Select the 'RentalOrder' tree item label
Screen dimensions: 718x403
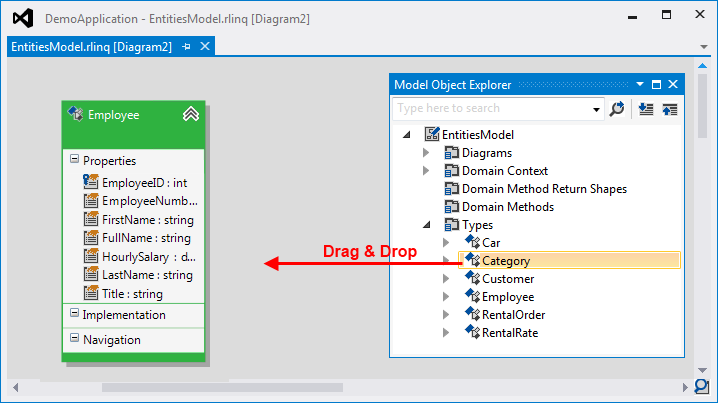[513, 315]
